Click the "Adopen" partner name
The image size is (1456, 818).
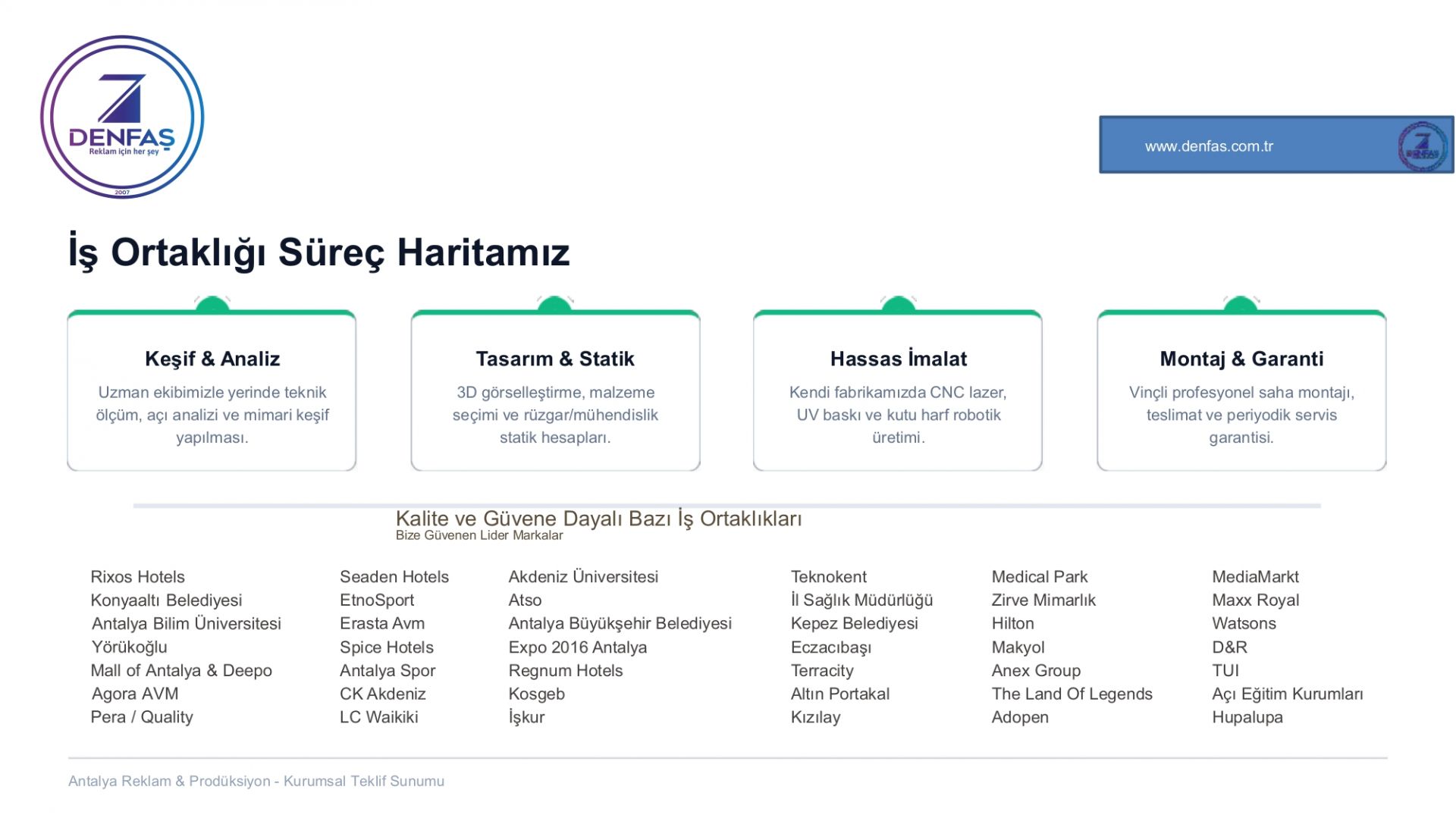tap(1020, 717)
